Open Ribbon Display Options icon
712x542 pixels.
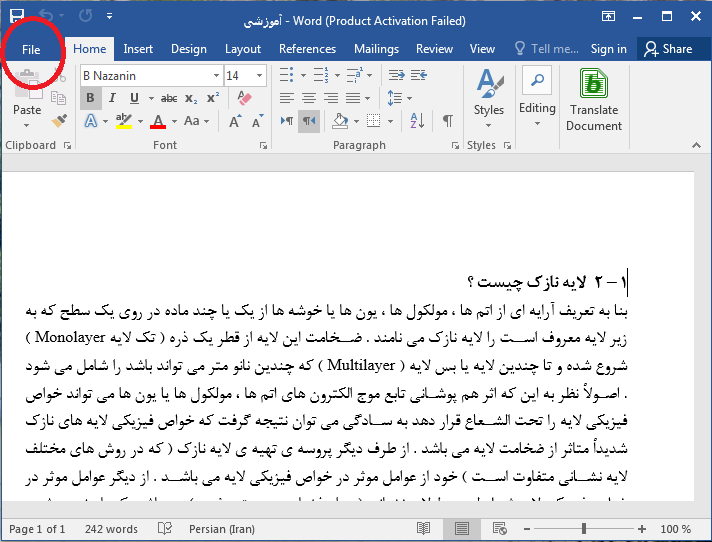608,16
